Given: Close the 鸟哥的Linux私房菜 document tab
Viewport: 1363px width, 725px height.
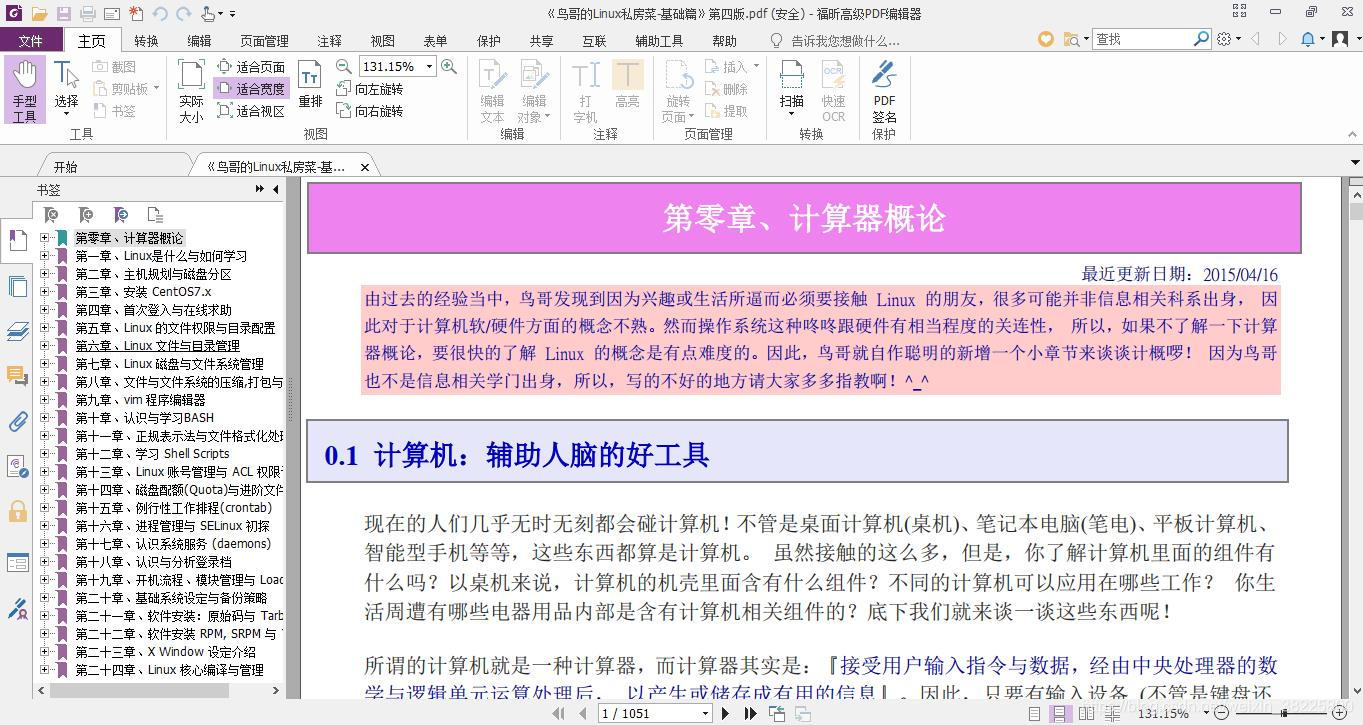Looking at the screenshot, I should click(365, 168).
